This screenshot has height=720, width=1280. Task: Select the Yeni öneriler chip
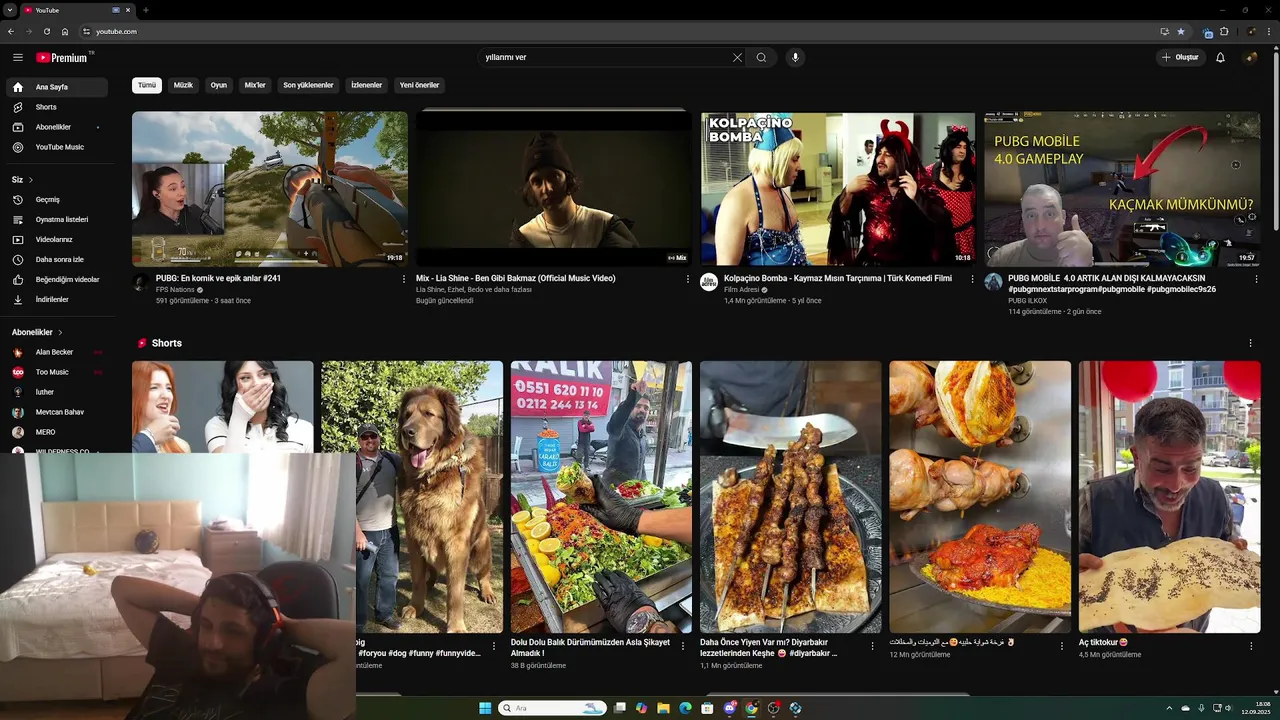point(419,85)
